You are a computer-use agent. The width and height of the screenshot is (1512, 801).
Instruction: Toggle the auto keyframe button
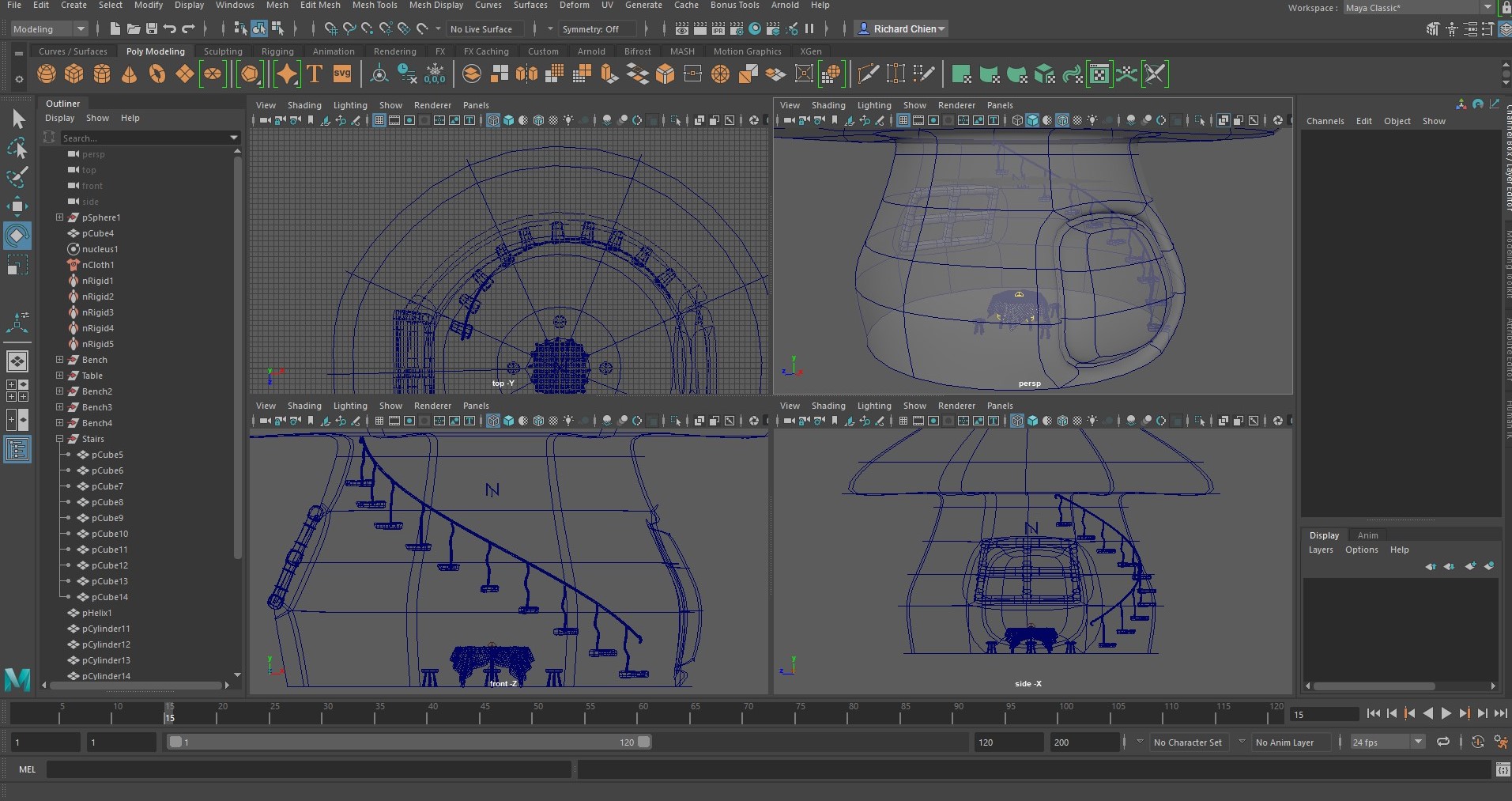pos(1478,742)
